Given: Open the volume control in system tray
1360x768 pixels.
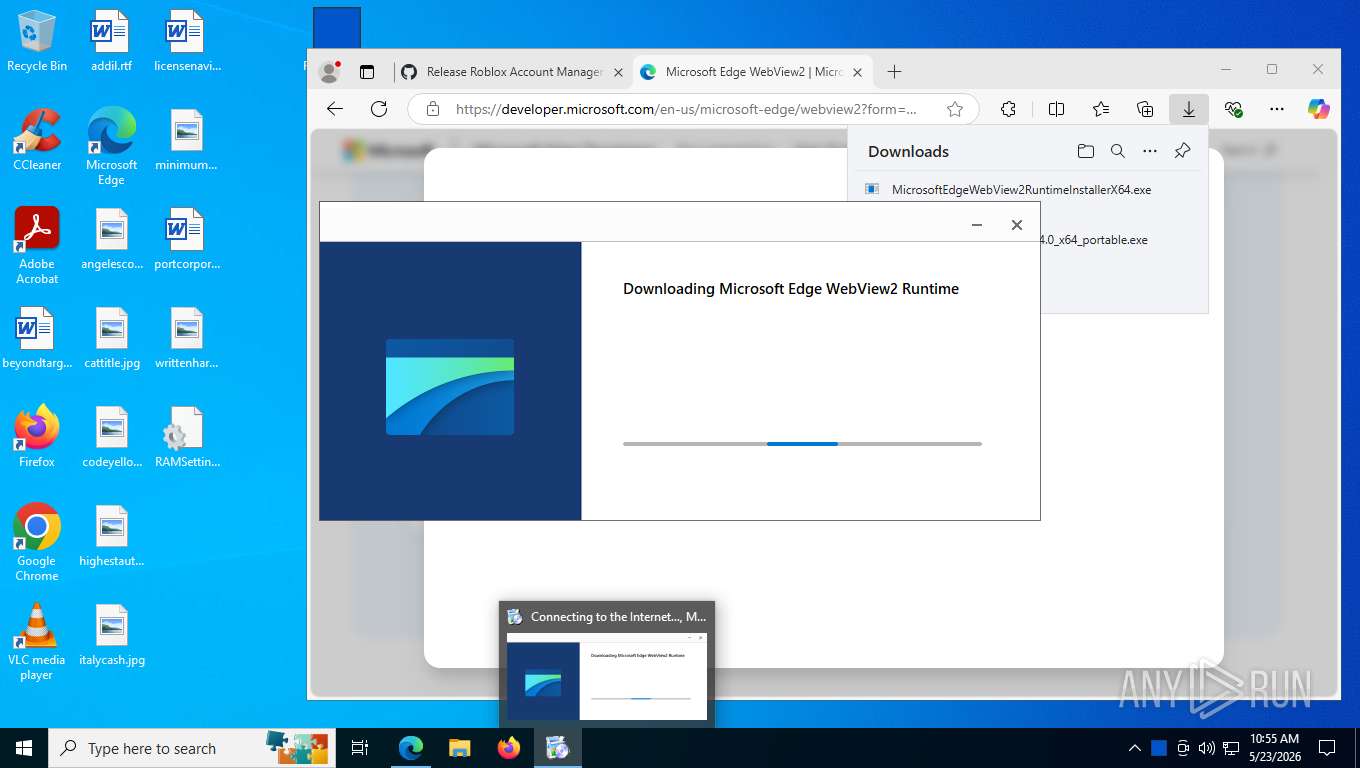Looking at the screenshot, I should tap(1206, 748).
